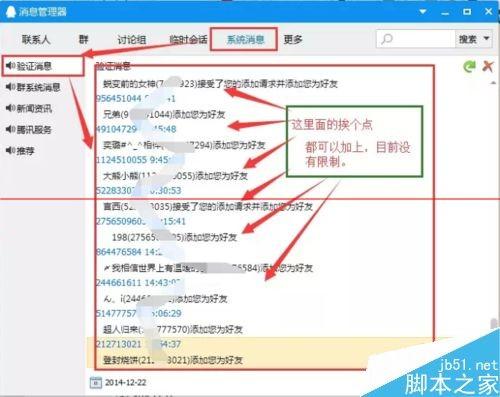Open the 更多 menu tab
The height and width of the screenshot is (397, 500).
(293, 40)
